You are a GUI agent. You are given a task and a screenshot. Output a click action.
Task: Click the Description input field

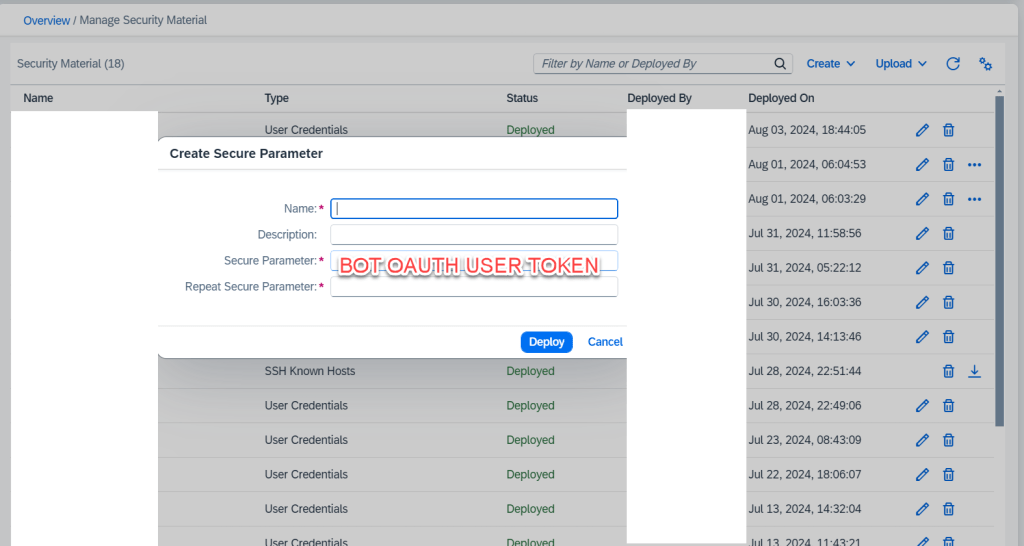[474, 235]
